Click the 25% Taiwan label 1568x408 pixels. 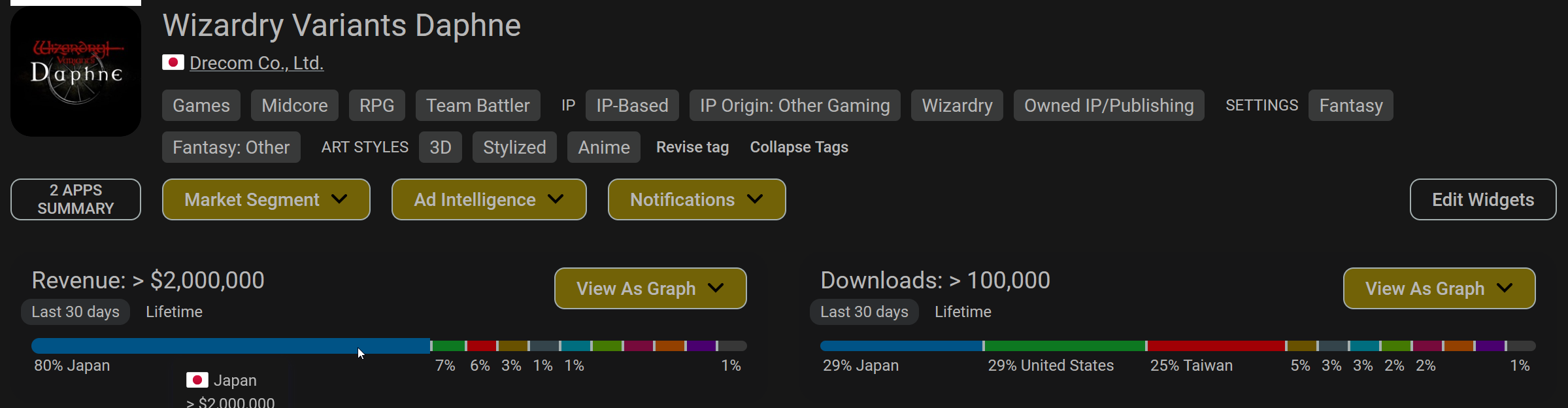point(1191,365)
